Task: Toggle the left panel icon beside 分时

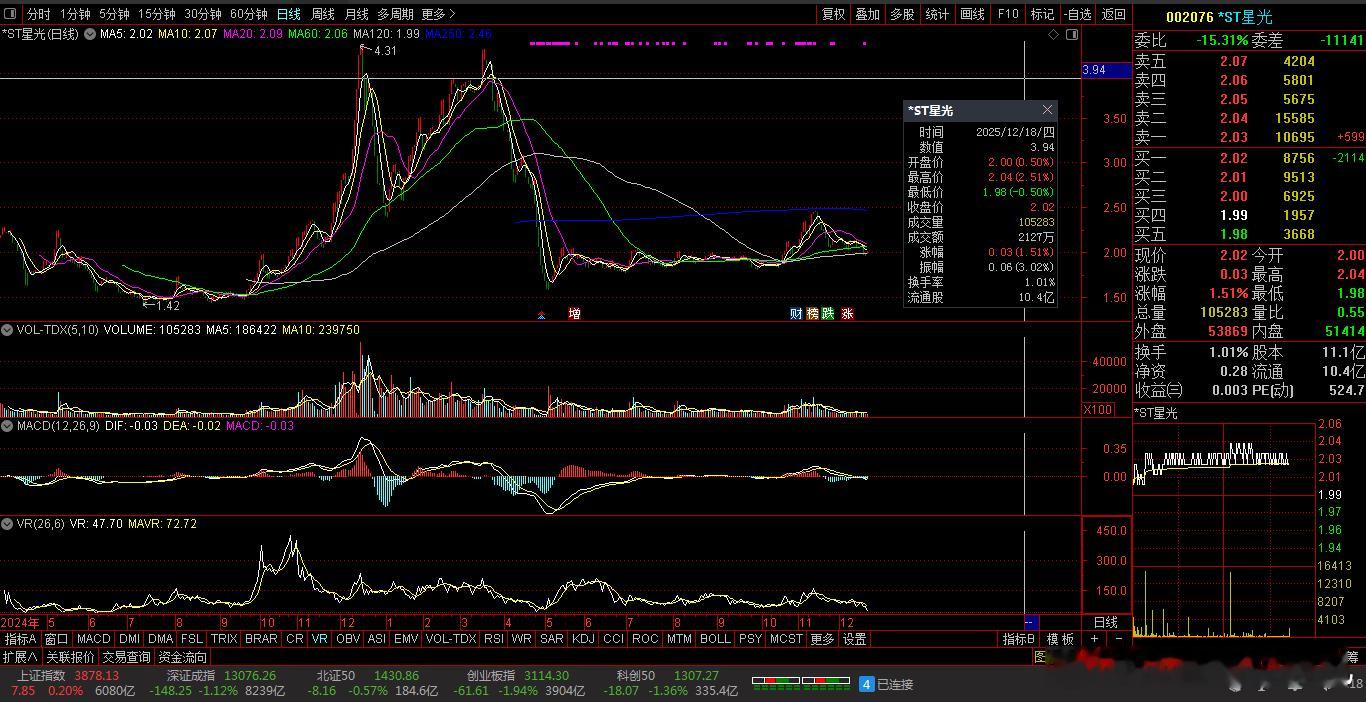Action: 10,14
